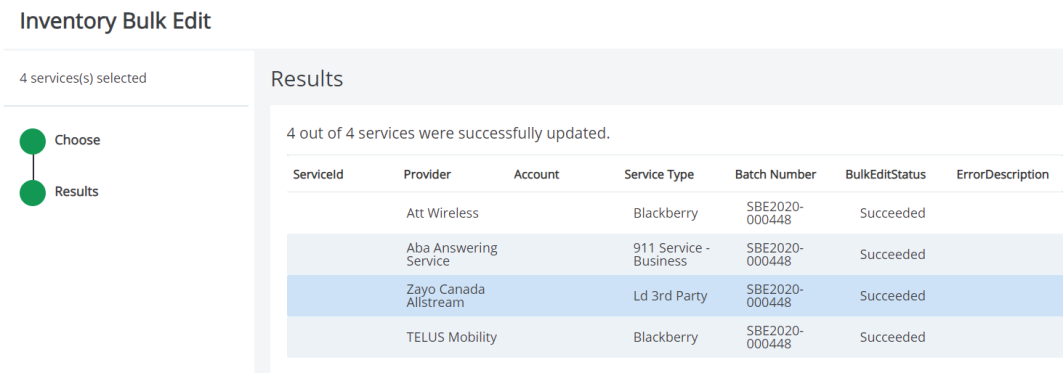Screen dimensions: 1063x373
Task: Sort by ServiceId column header
Action: 318,174
